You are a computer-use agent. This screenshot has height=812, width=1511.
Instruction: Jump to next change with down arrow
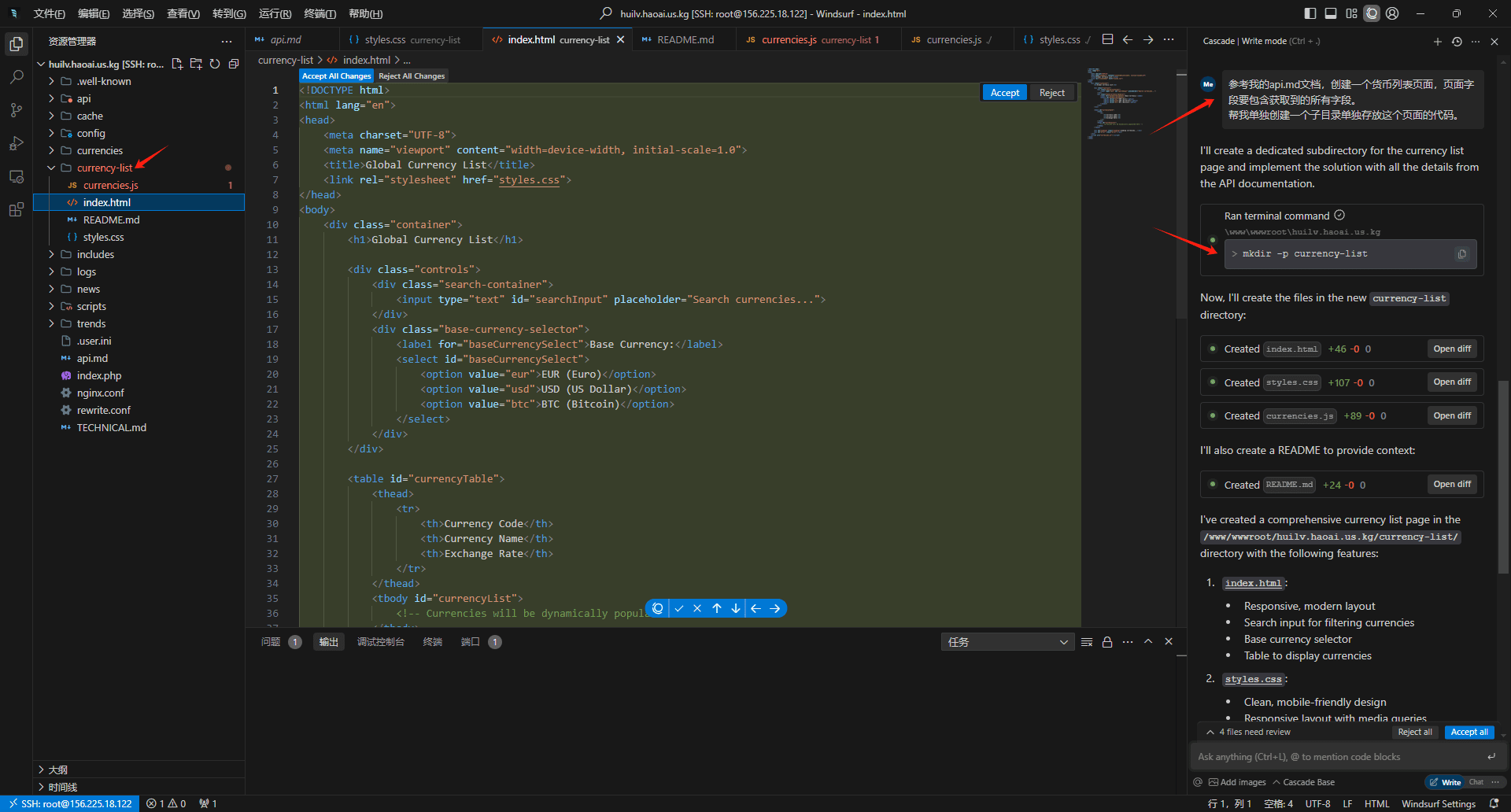point(736,608)
